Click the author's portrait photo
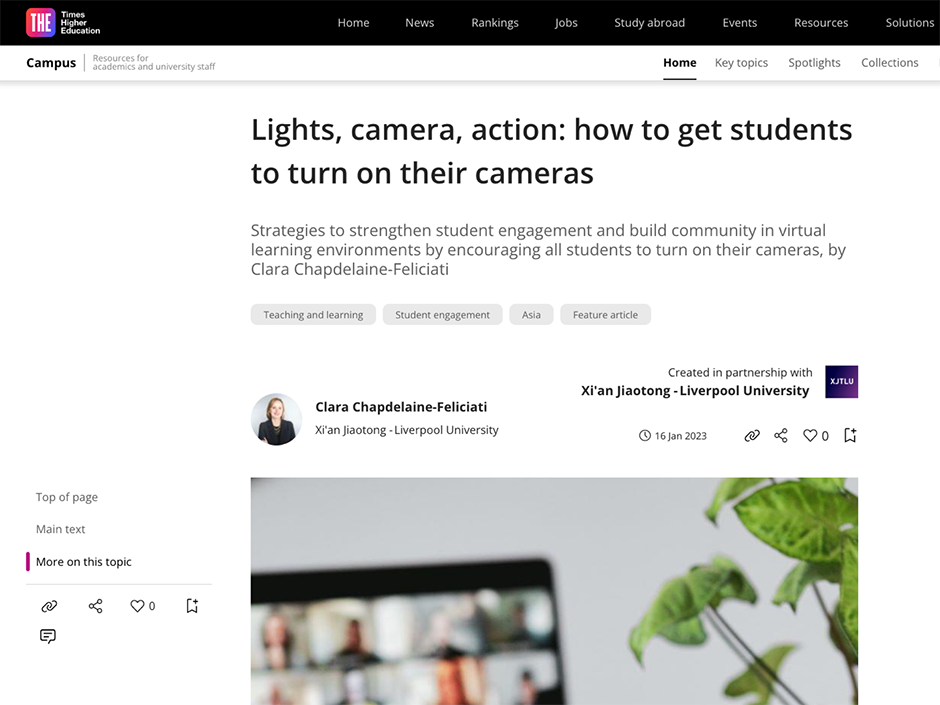Viewport: 940px width, 705px height. (x=276, y=419)
